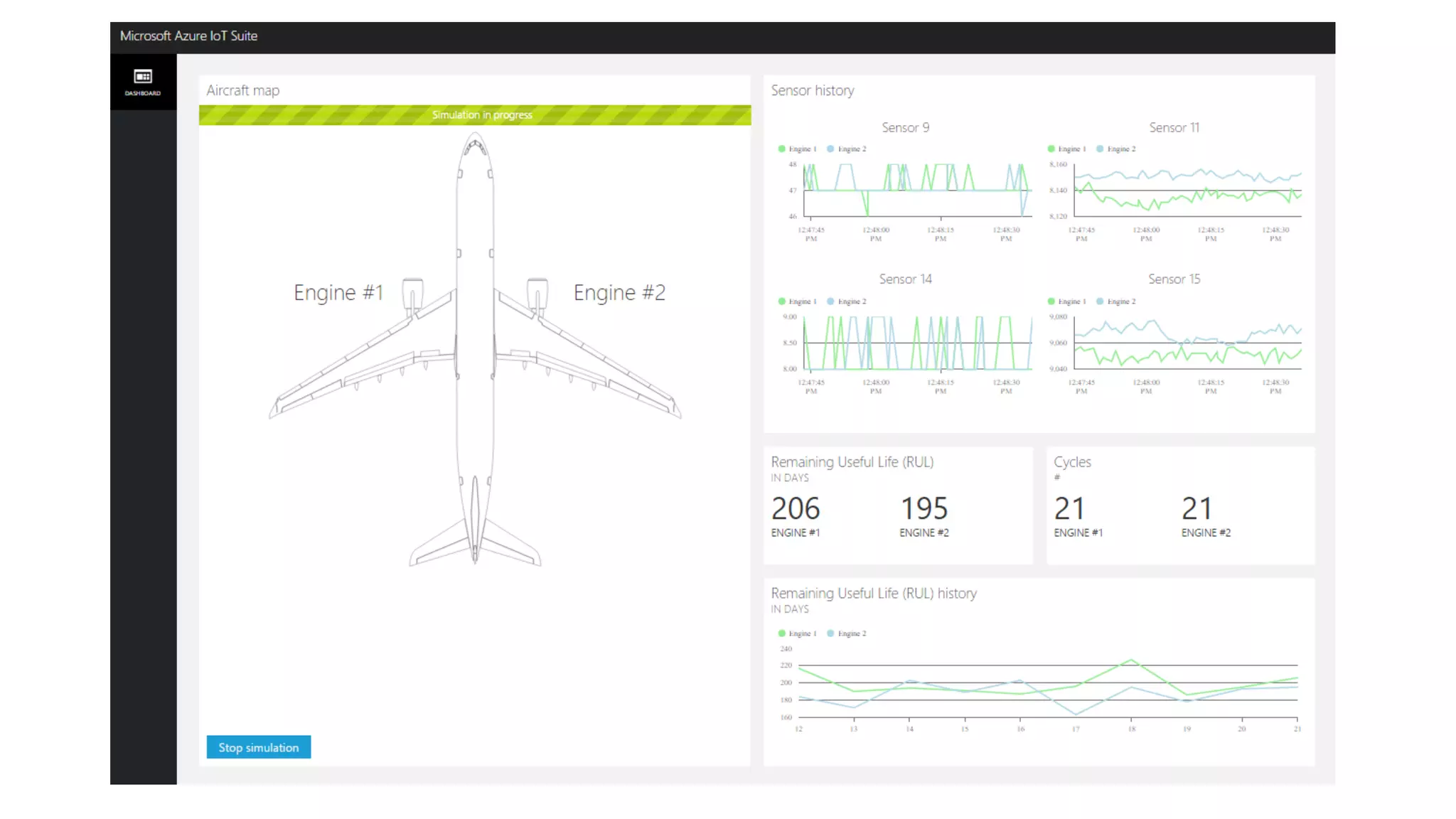Toggle Engine 2 legend in Sensor 11 chart
Viewport: 1456px width, 819px height.
coord(1117,149)
